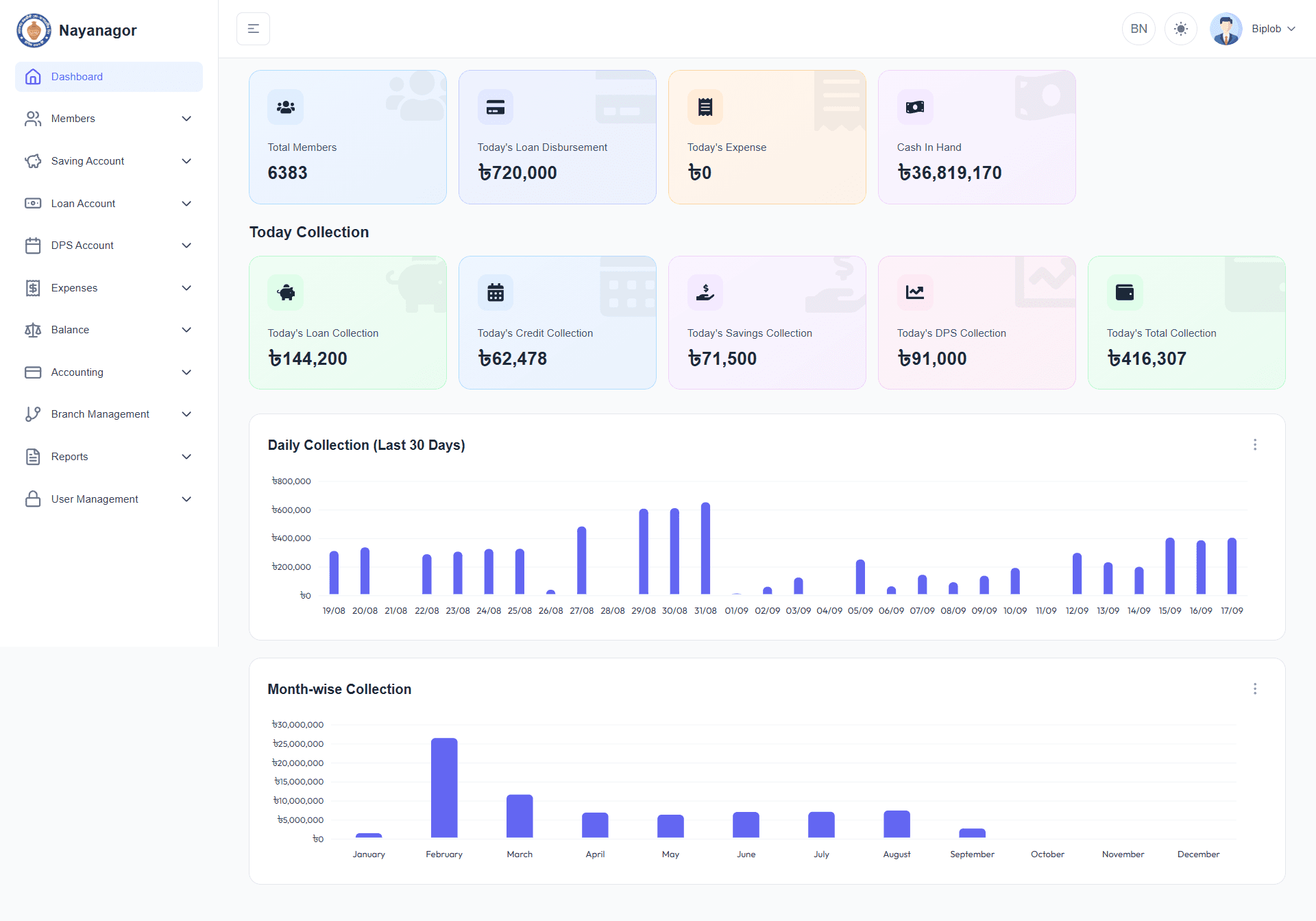Click the Reports document icon
This screenshot has width=1316, height=921.
[33, 457]
